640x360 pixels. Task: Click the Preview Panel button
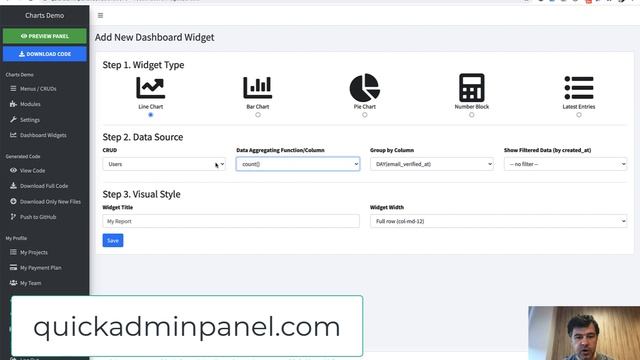point(44,36)
